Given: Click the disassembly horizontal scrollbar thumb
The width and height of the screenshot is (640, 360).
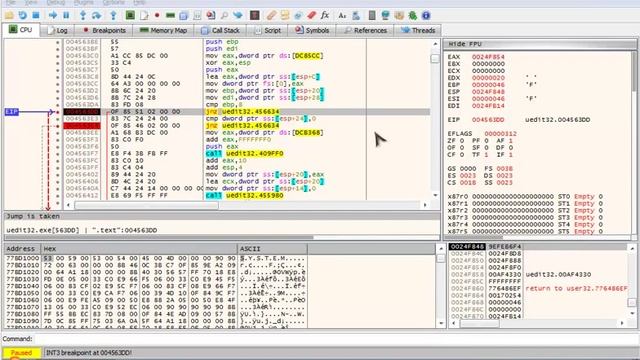Looking at the screenshot, I should tap(146, 205).
